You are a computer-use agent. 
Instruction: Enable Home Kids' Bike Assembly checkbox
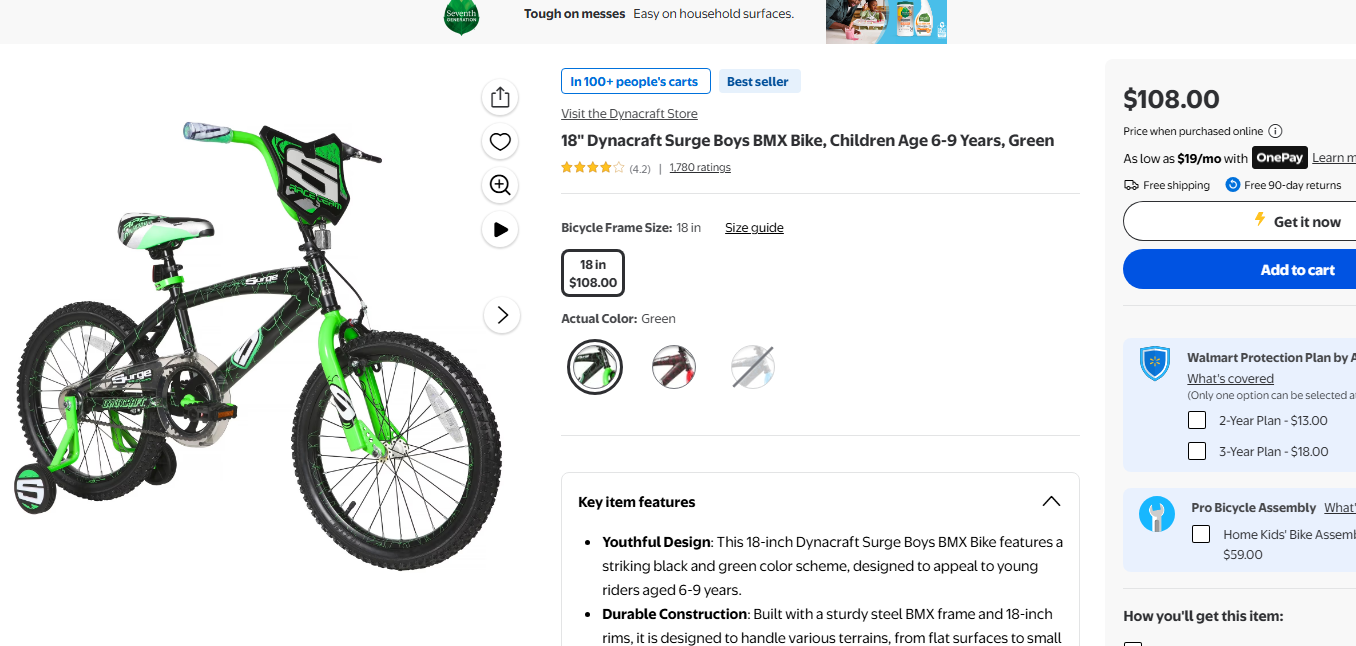(1201, 534)
